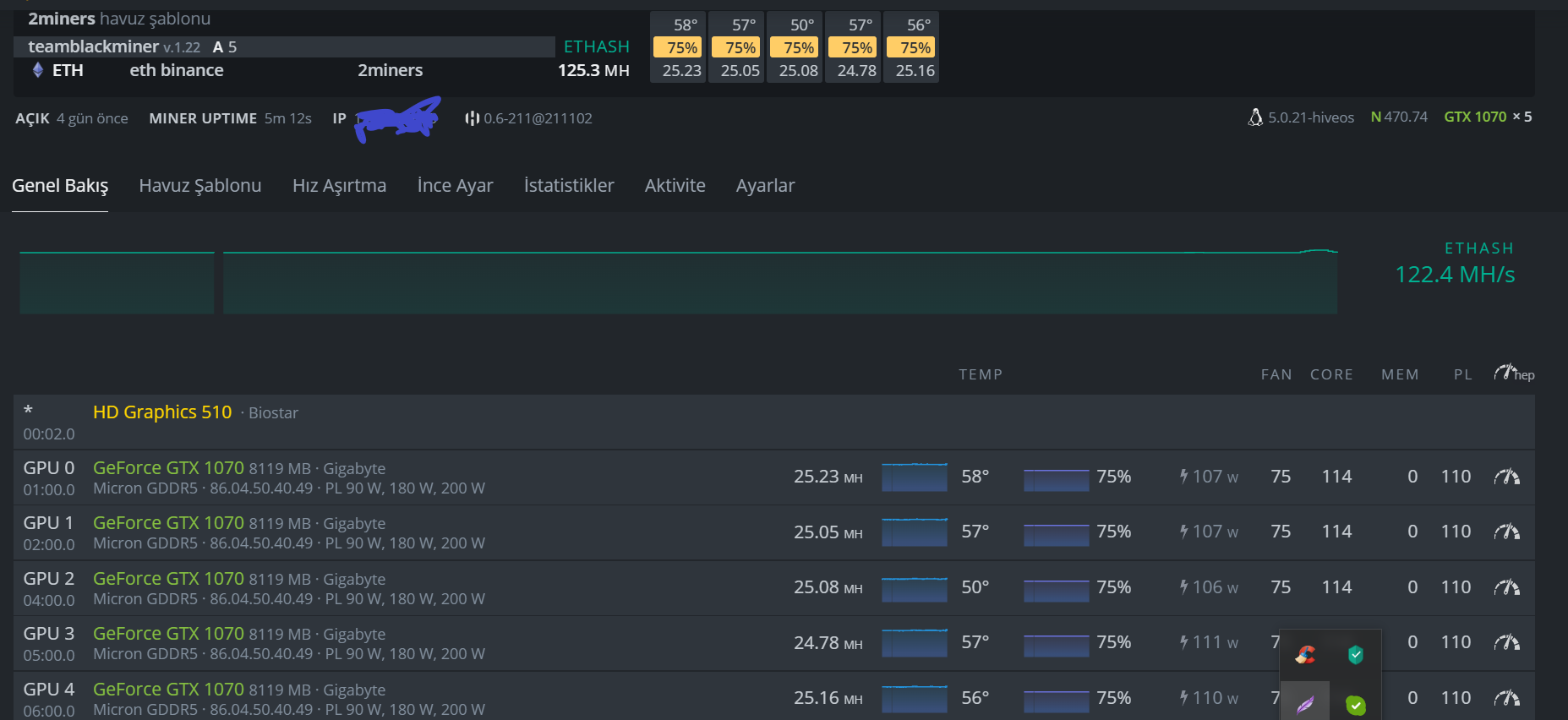Click the TEMP column header

click(981, 374)
